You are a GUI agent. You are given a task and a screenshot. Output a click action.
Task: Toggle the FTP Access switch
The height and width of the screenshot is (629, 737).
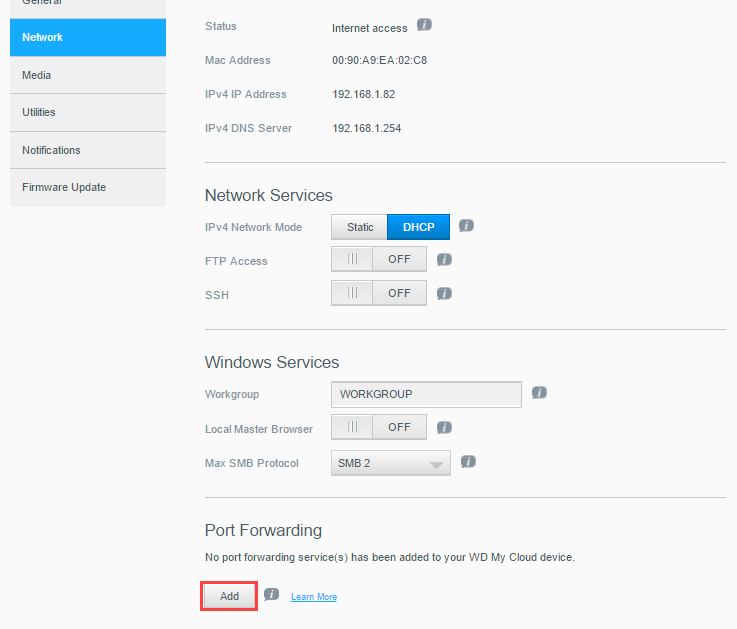click(x=379, y=259)
